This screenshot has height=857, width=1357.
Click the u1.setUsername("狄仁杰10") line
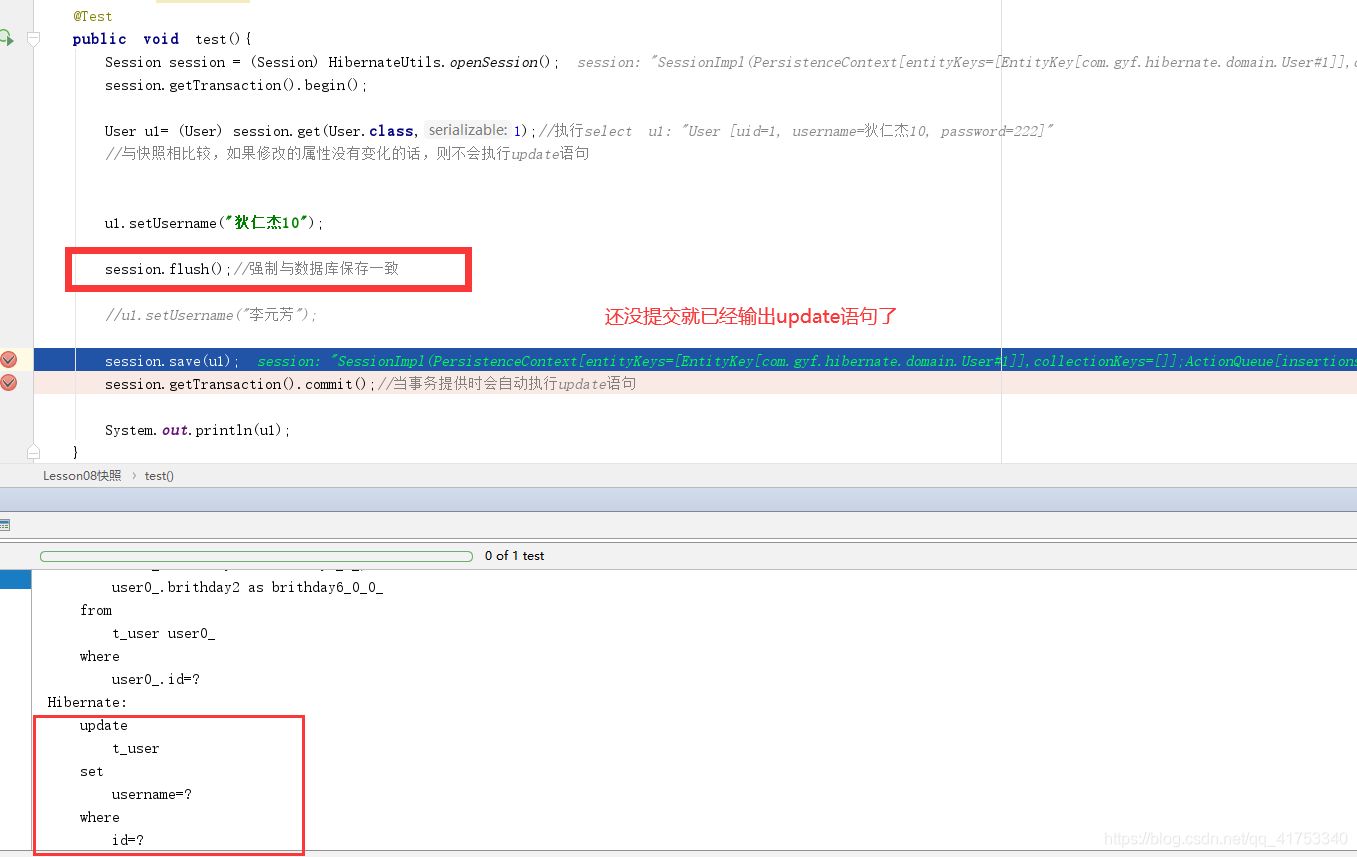point(214,223)
